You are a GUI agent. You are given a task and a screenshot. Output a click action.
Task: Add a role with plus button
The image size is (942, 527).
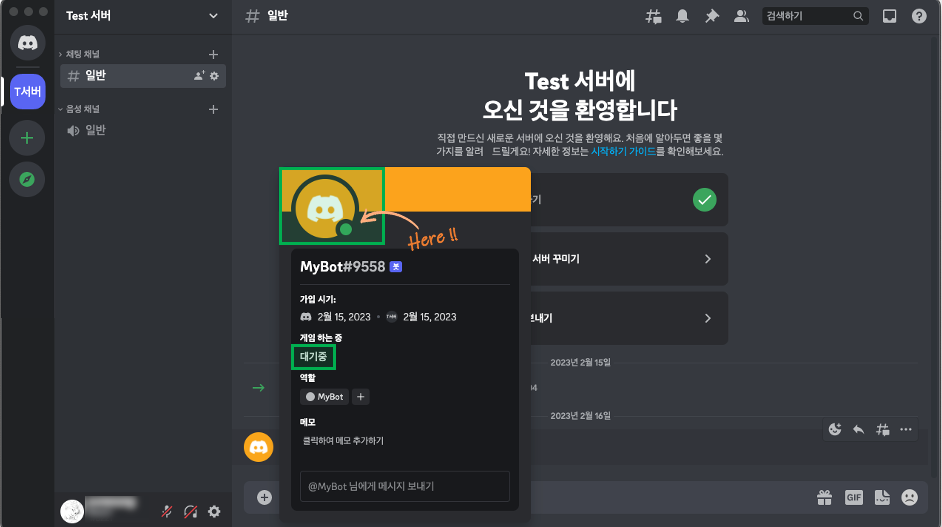360,397
